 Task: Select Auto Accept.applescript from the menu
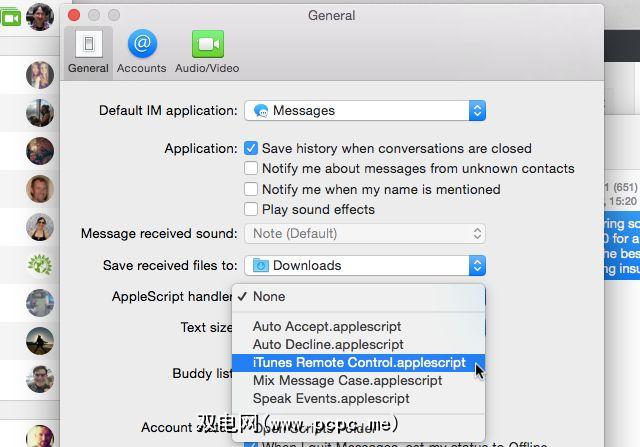pyautogui.click(x=358, y=327)
